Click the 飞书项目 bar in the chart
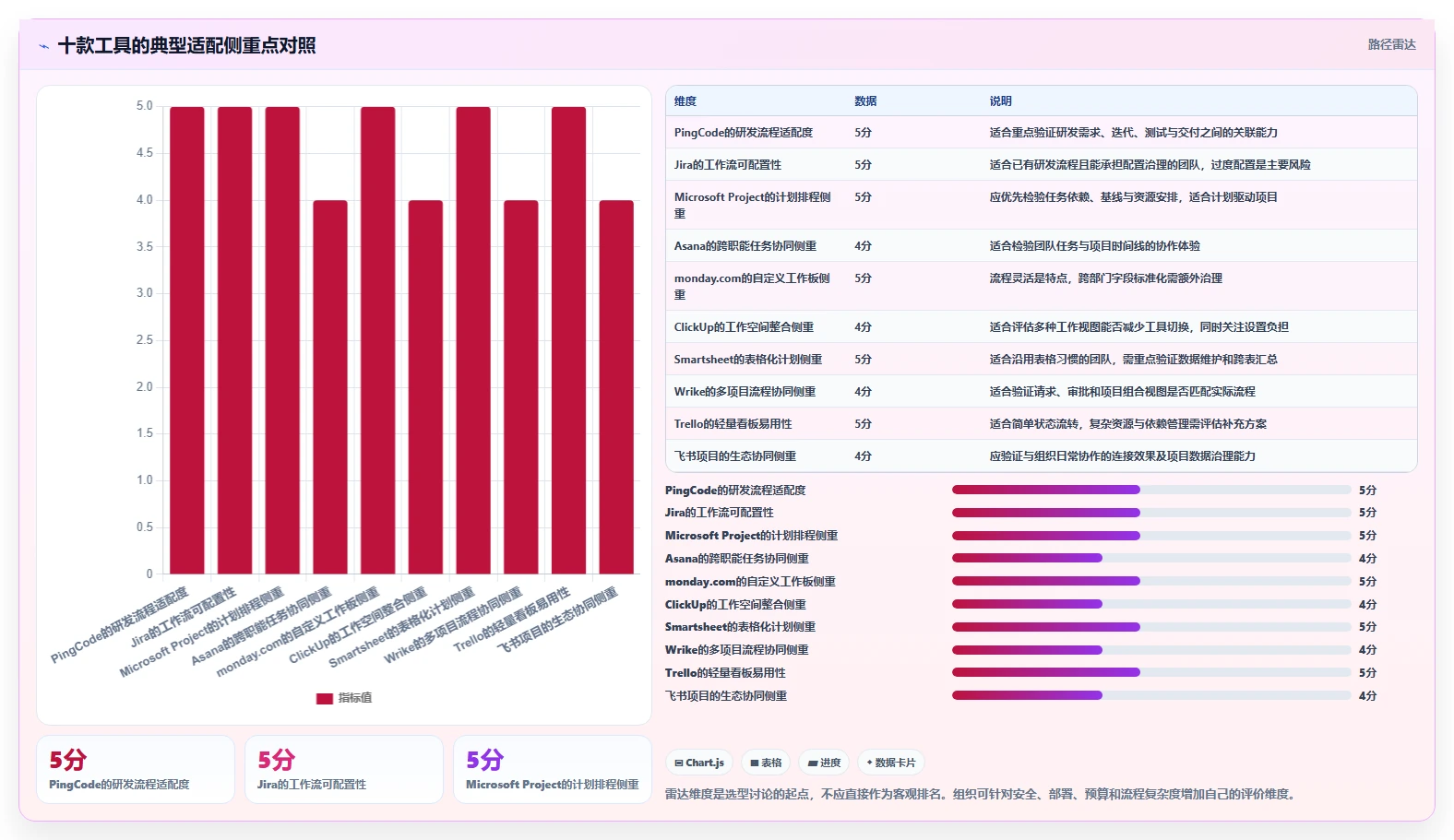This screenshot has width=1454, height=840. 616,387
